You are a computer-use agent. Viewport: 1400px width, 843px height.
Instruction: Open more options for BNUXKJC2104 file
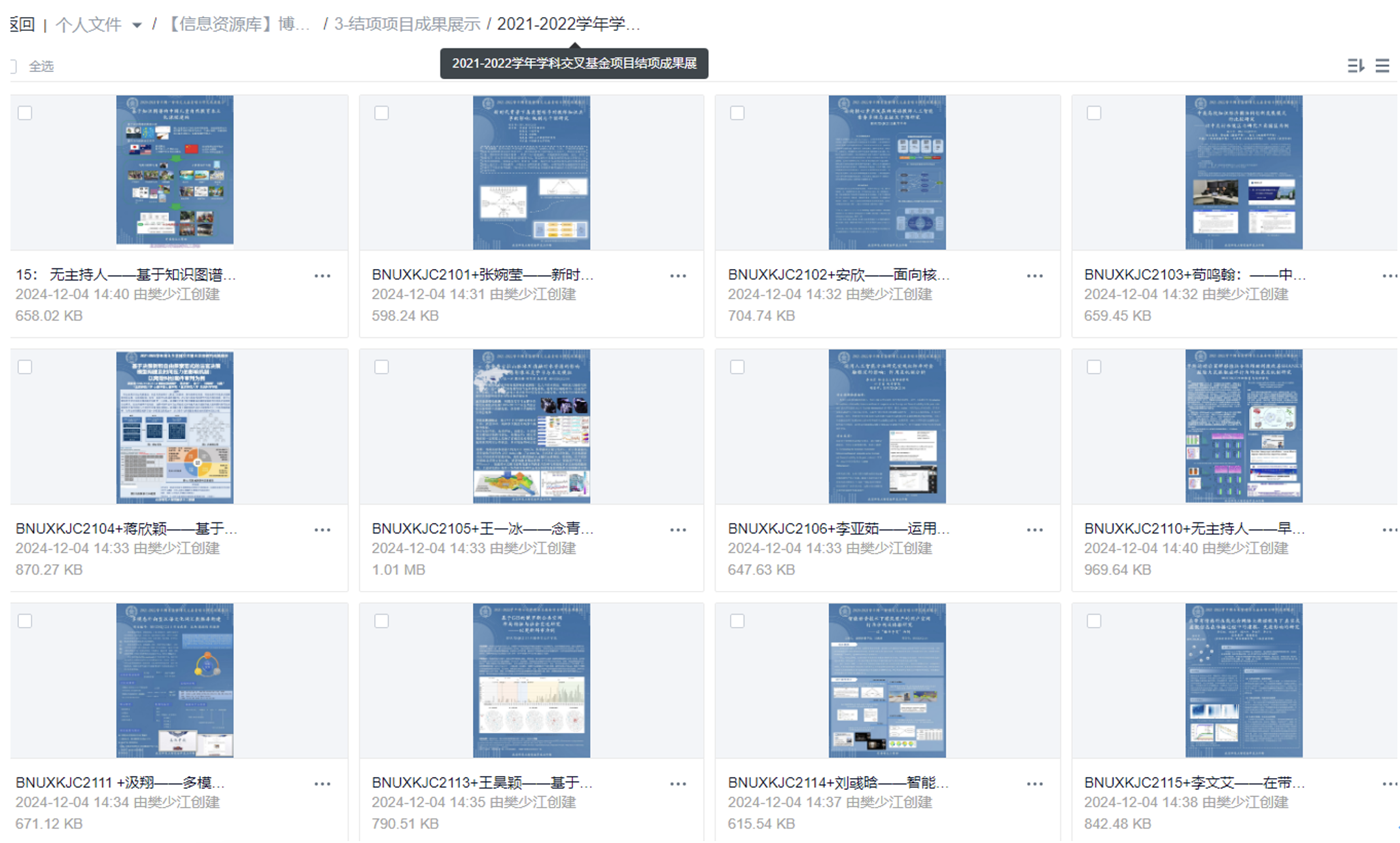point(322,530)
